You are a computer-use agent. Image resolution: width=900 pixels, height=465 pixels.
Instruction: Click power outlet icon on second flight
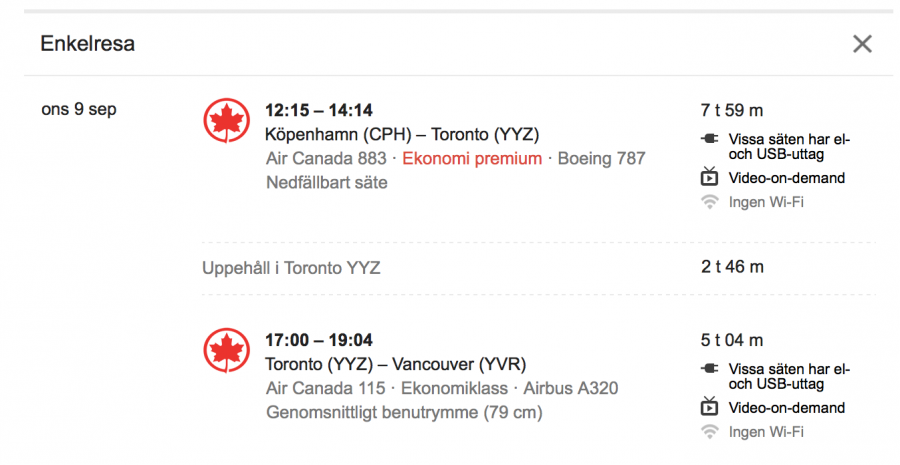pyautogui.click(x=710, y=369)
